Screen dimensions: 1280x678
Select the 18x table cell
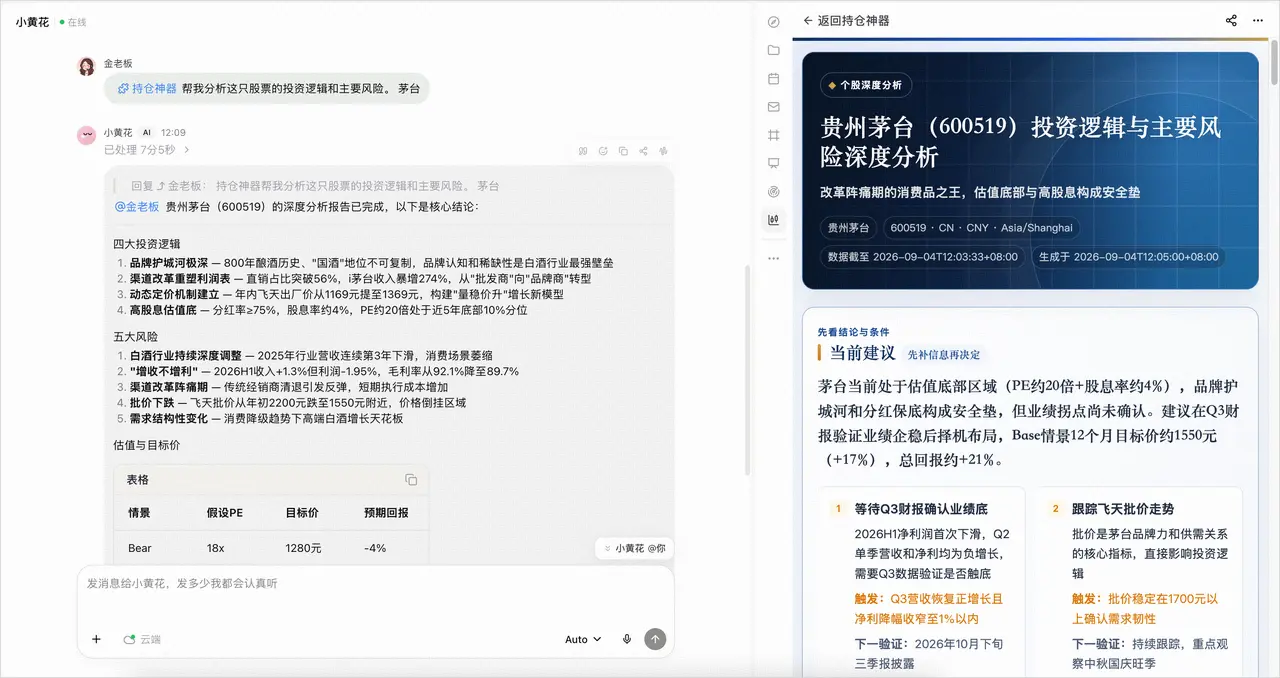pyautogui.click(x=215, y=548)
